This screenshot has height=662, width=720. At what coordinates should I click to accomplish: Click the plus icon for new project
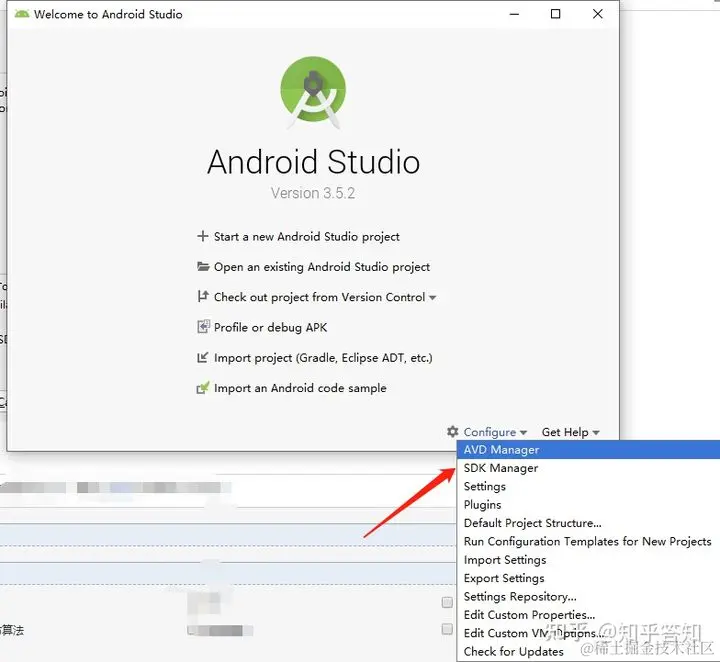[202, 236]
